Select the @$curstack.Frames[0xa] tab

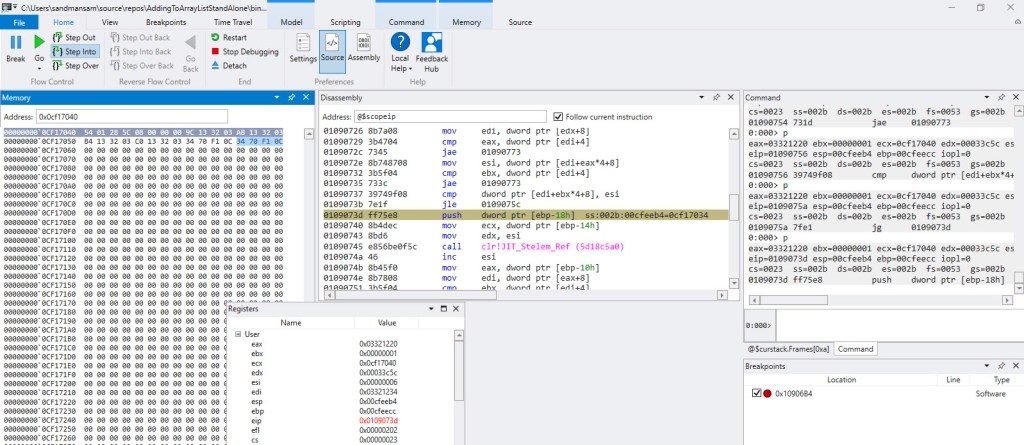click(x=788, y=348)
